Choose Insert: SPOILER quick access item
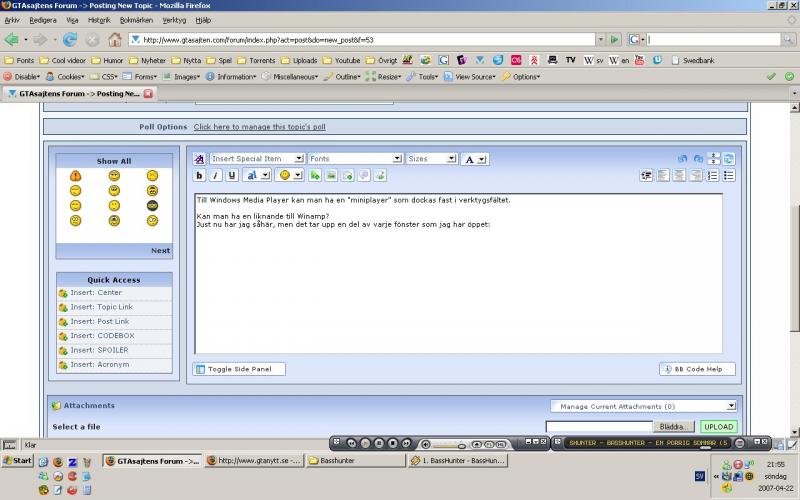 tap(114, 351)
